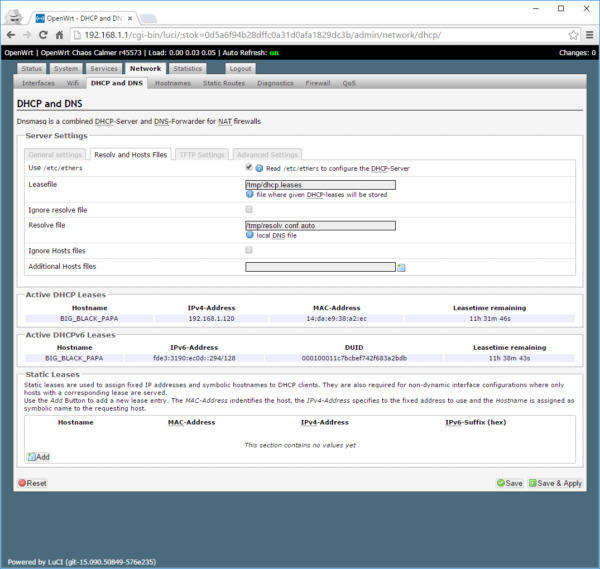Viewport: 600px width, 569px height.
Task: Bookmark this page with the star icon
Action: tap(573, 35)
